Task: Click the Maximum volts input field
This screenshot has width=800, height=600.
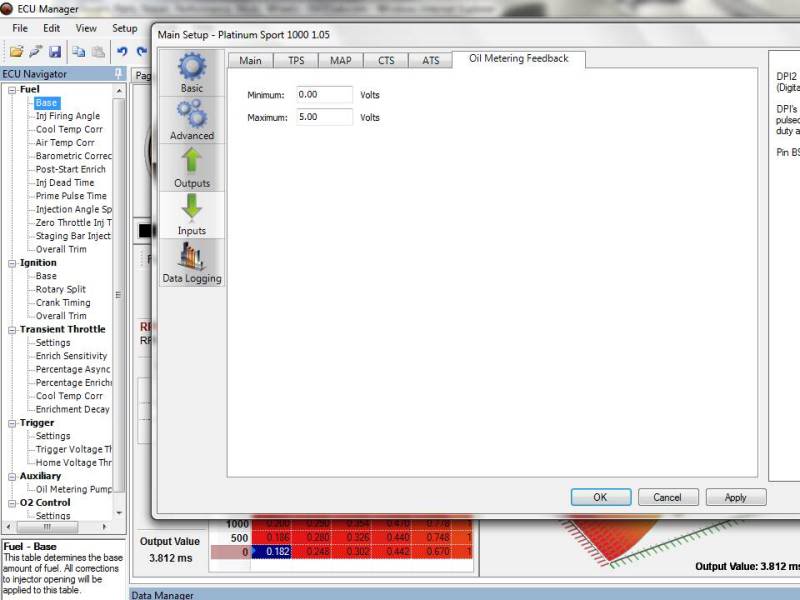Action: (x=324, y=117)
